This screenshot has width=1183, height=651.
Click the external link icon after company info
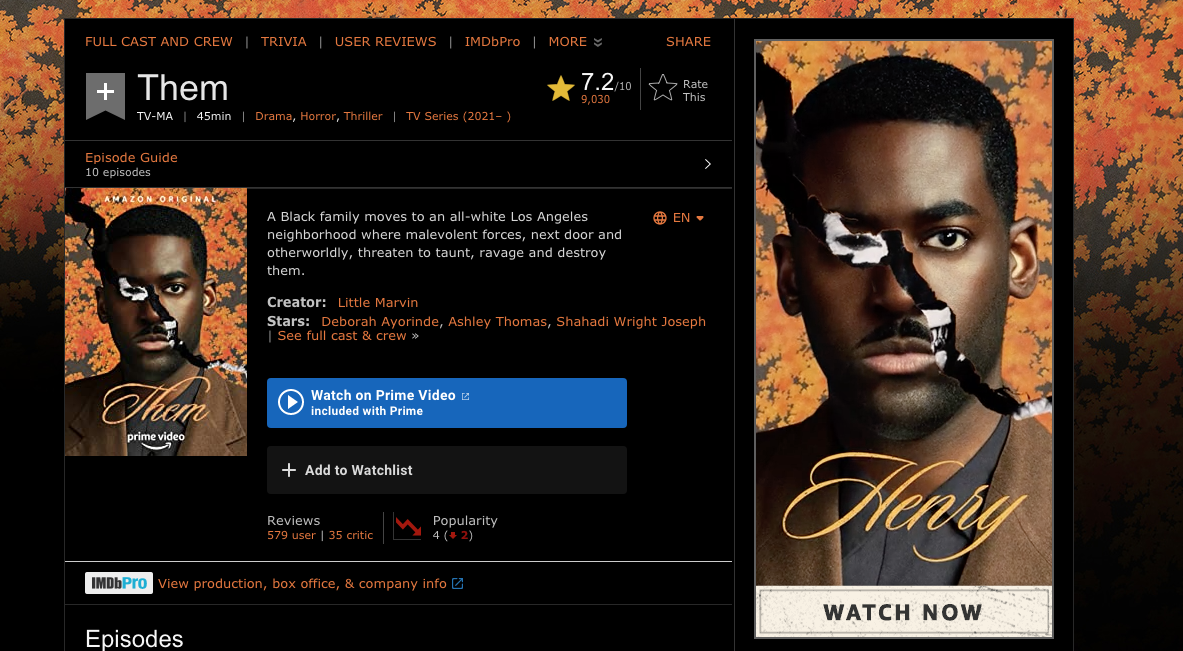pyautogui.click(x=457, y=583)
